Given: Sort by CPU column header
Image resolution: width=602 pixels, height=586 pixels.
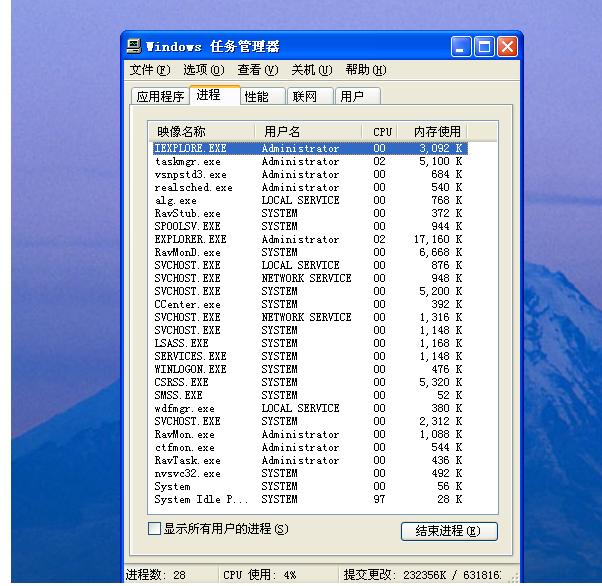Looking at the screenshot, I should click(x=379, y=132).
